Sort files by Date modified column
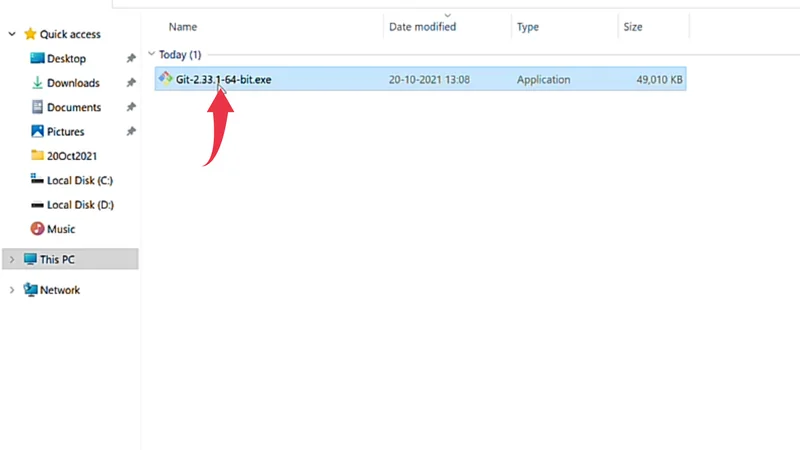 click(x=422, y=27)
